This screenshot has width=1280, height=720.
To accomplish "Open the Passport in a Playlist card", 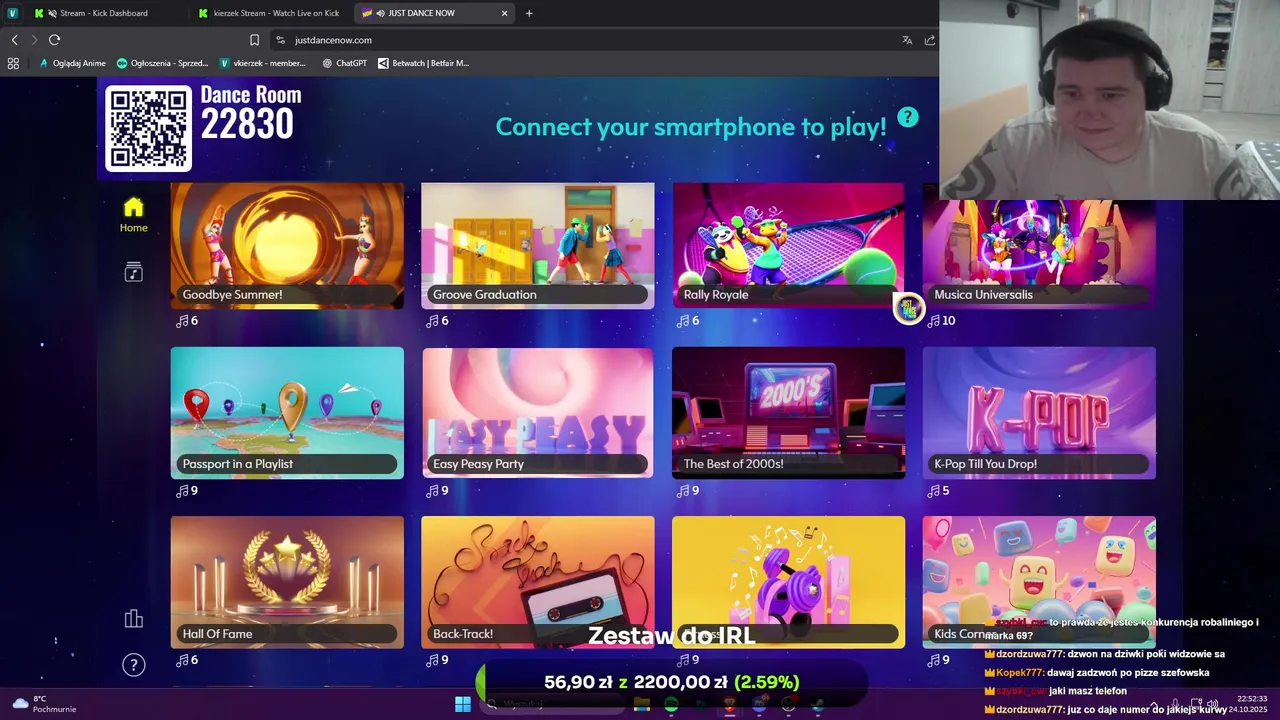I will [x=287, y=412].
